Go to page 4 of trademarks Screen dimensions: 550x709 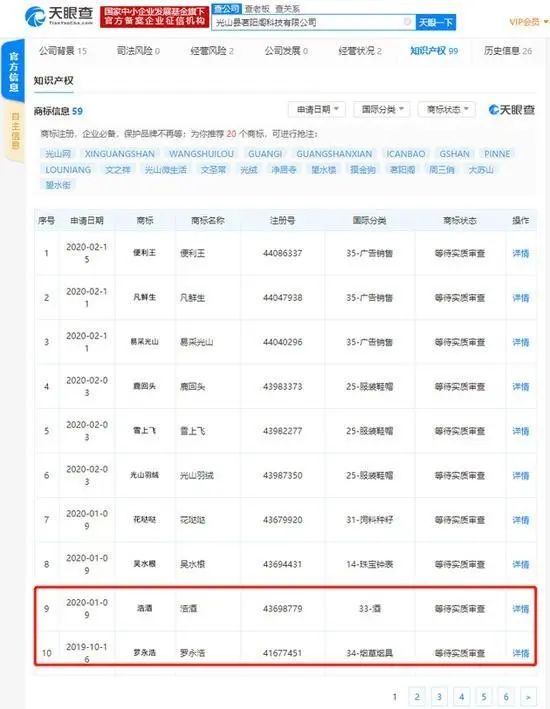[x=461, y=696]
